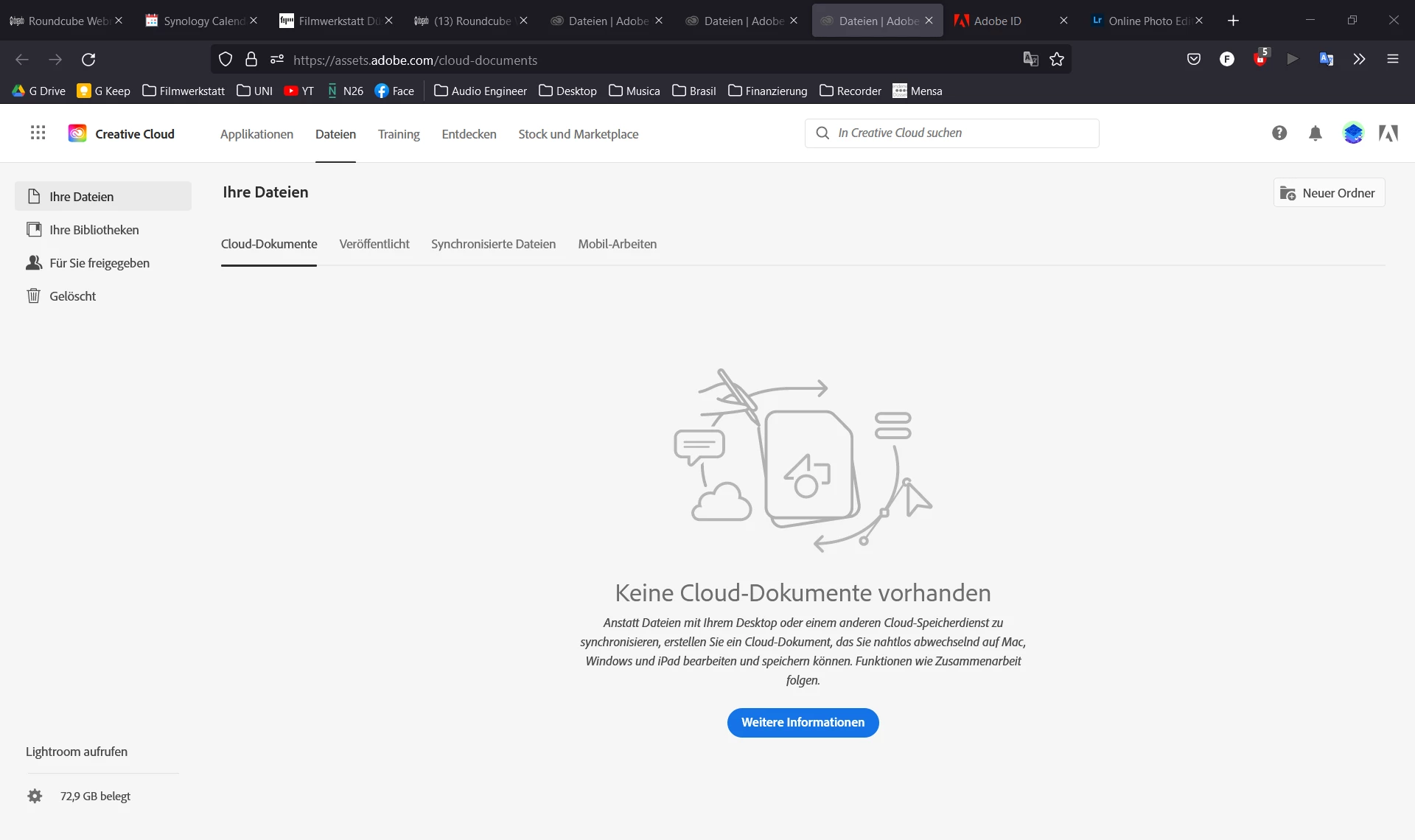This screenshot has height=840, width=1415.
Task: Switch to the Adobe ID browser tab
Action: 998,21
